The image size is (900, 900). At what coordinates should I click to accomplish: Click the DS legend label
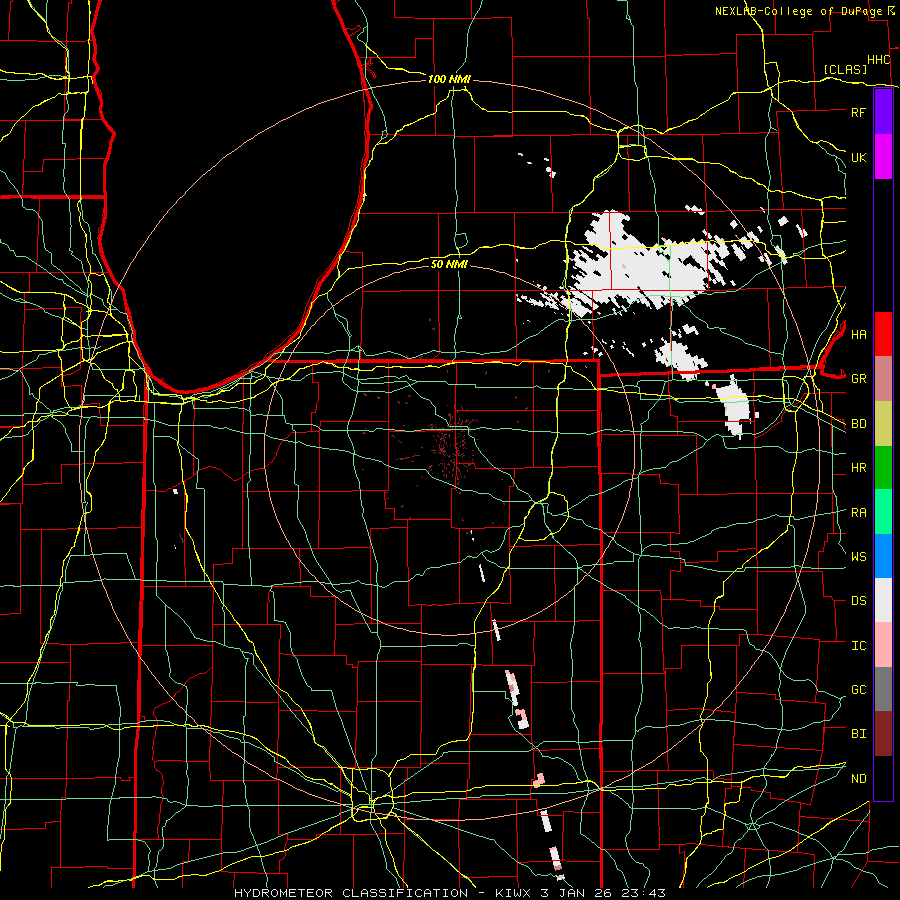858,601
